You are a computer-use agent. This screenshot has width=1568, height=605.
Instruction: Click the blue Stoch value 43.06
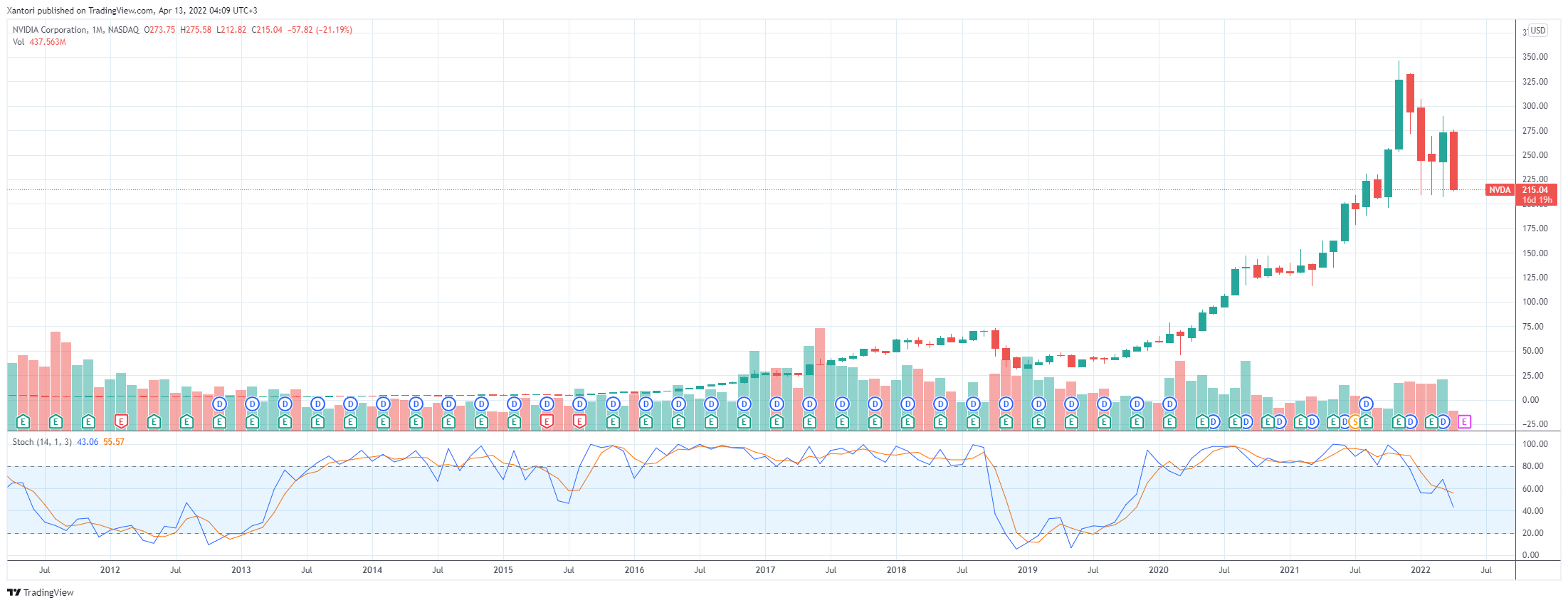pyautogui.click(x=88, y=442)
